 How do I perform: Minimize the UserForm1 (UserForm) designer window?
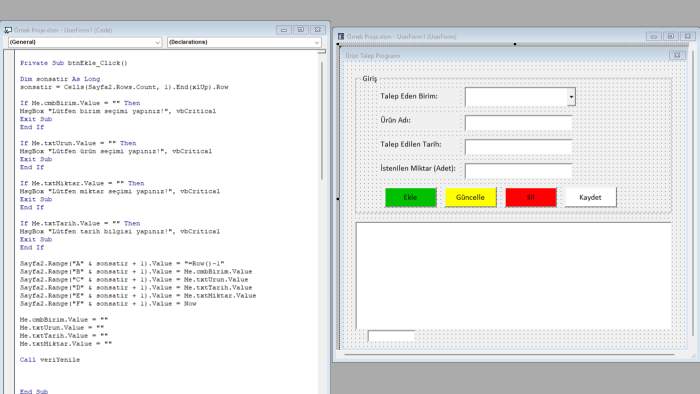point(654,36)
